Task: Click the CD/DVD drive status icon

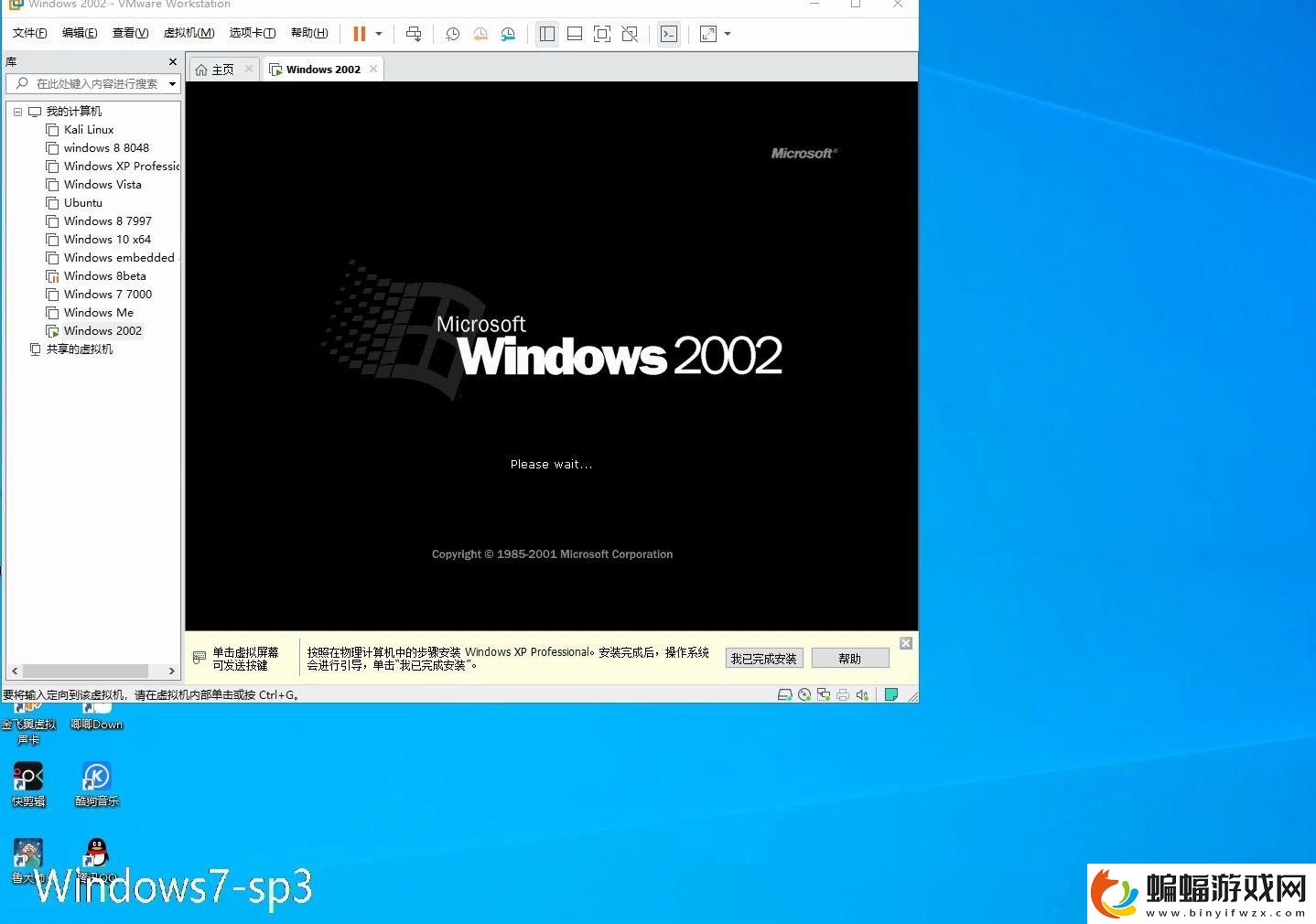Action: 804,694
